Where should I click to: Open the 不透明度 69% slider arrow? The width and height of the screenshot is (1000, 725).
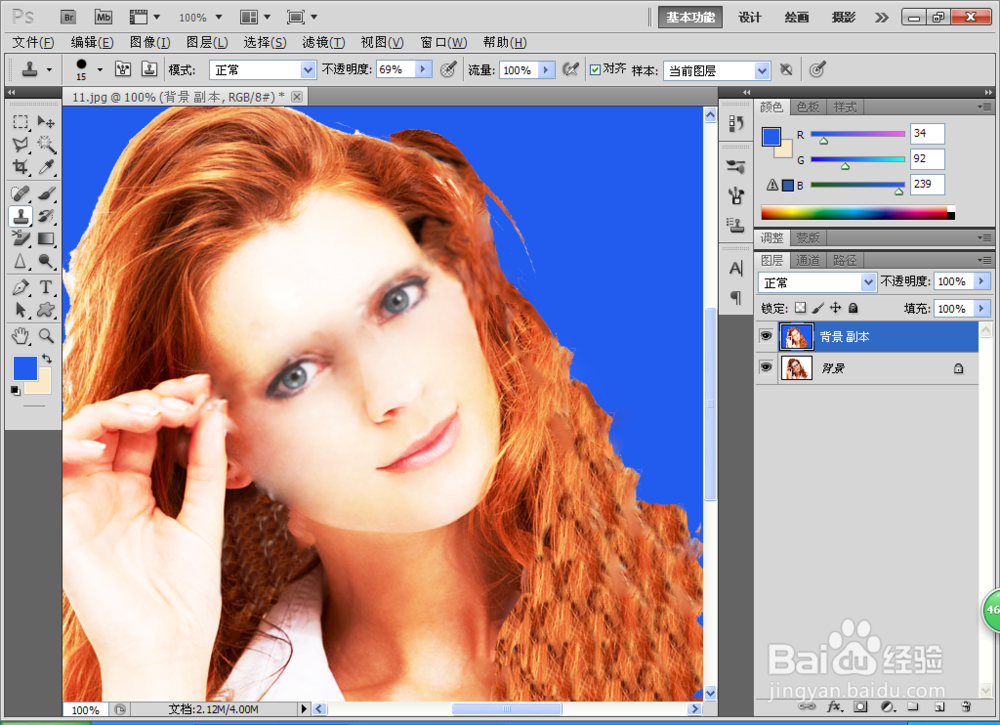pyautogui.click(x=423, y=69)
